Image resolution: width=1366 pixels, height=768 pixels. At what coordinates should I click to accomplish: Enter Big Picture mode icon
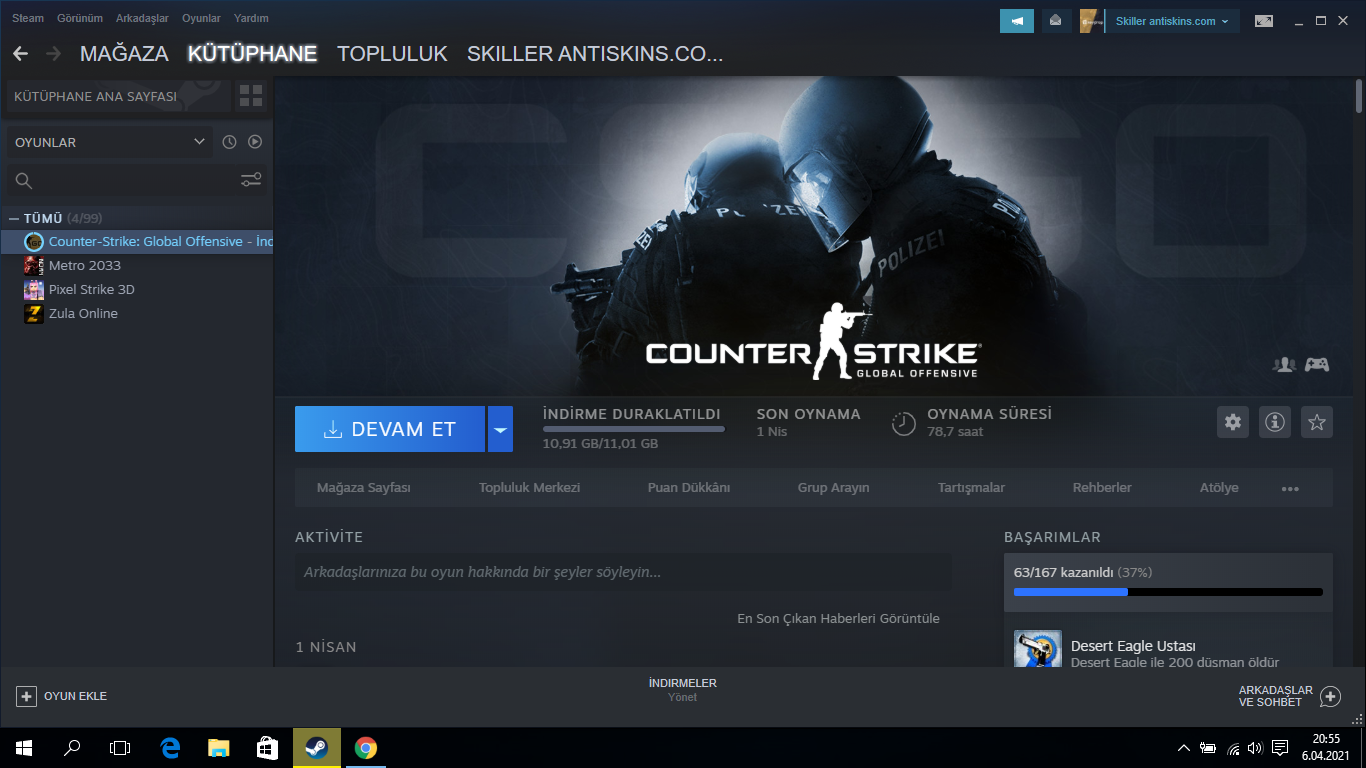pyautogui.click(x=1264, y=21)
